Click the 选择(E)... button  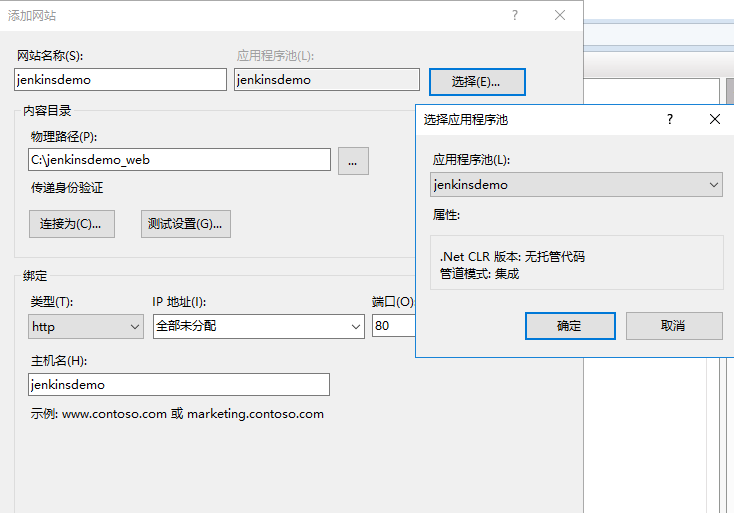pyautogui.click(x=477, y=82)
